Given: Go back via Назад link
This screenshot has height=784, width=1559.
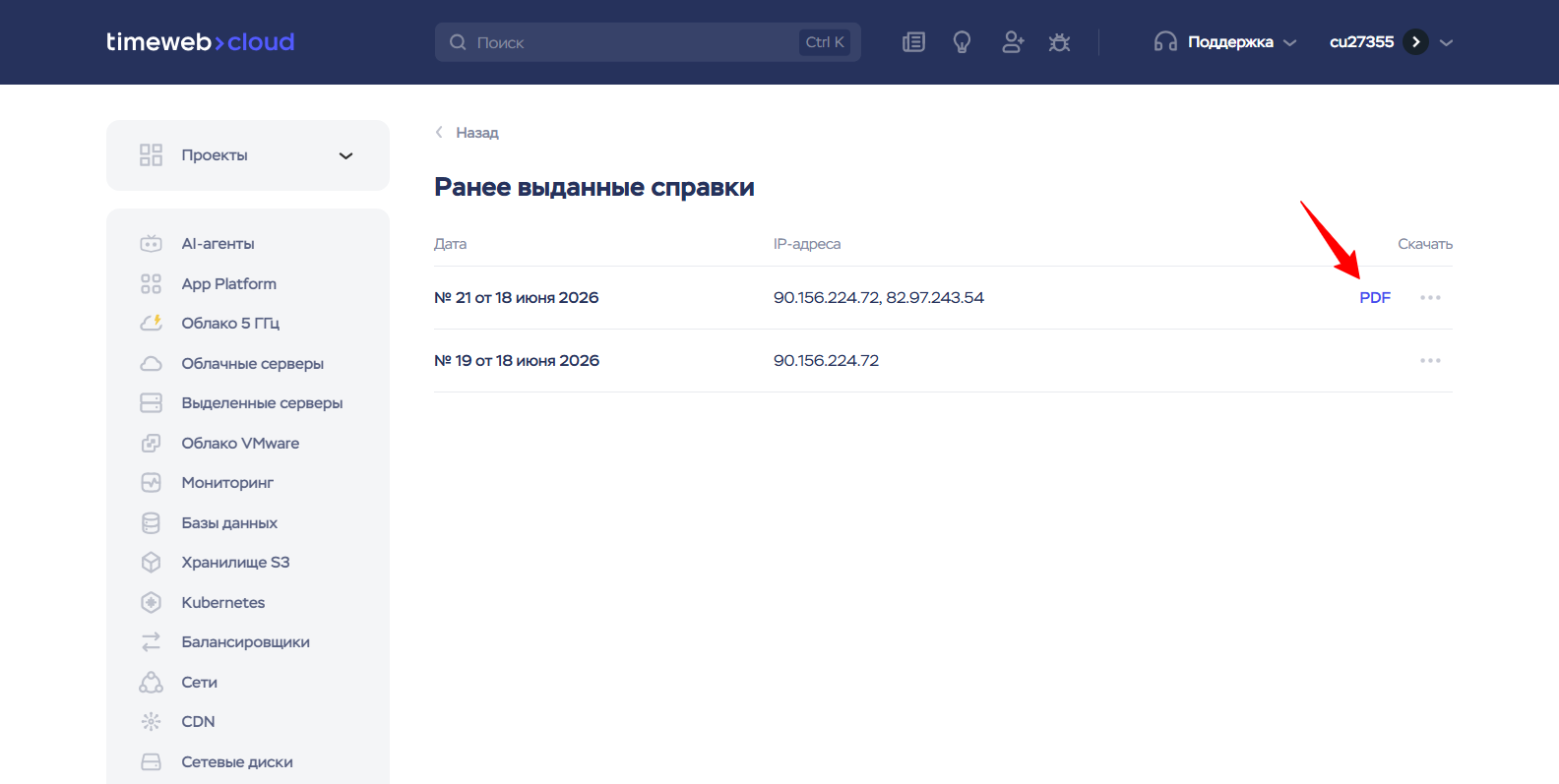Looking at the screenshot, I should point(476,132).
